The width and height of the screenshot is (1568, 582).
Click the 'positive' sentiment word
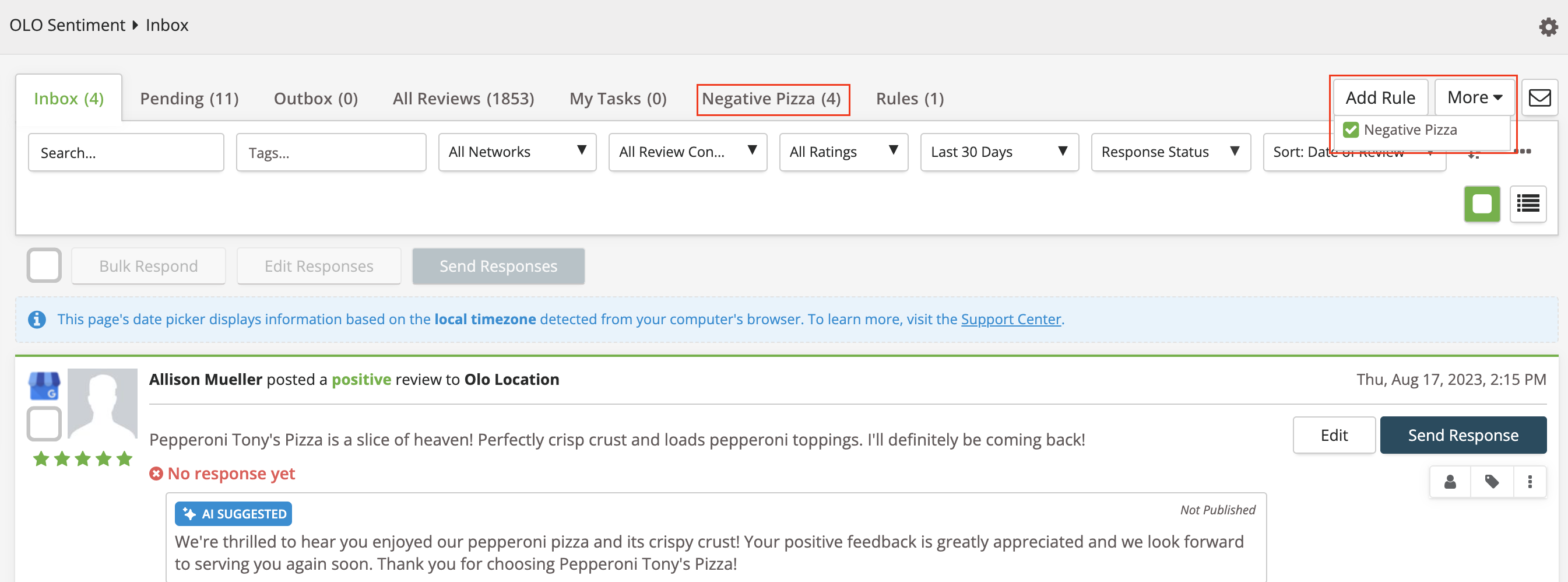[x=361, y=379]
